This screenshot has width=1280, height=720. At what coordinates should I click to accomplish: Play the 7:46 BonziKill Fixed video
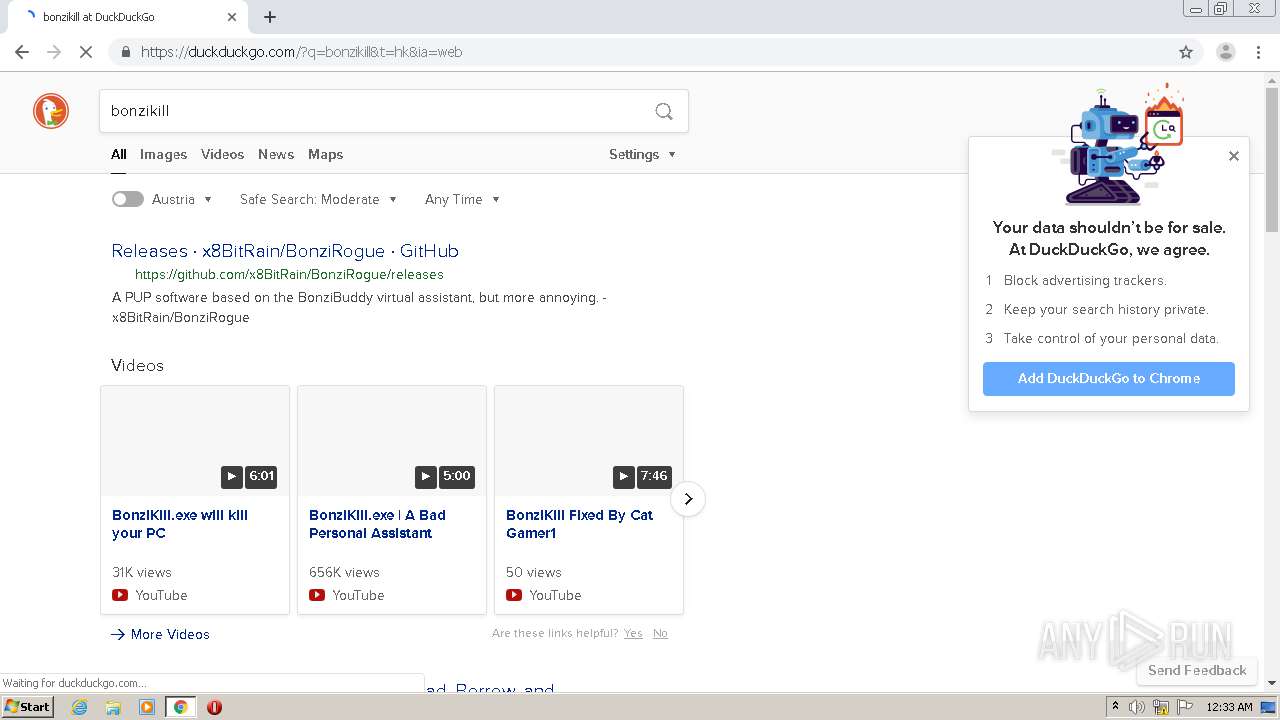(x=589, y=441)
